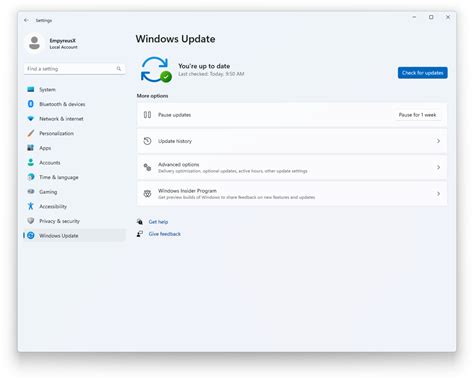Go to Accounts settings
This screenshot has height=380, width=474.
(x=75, y=163)
